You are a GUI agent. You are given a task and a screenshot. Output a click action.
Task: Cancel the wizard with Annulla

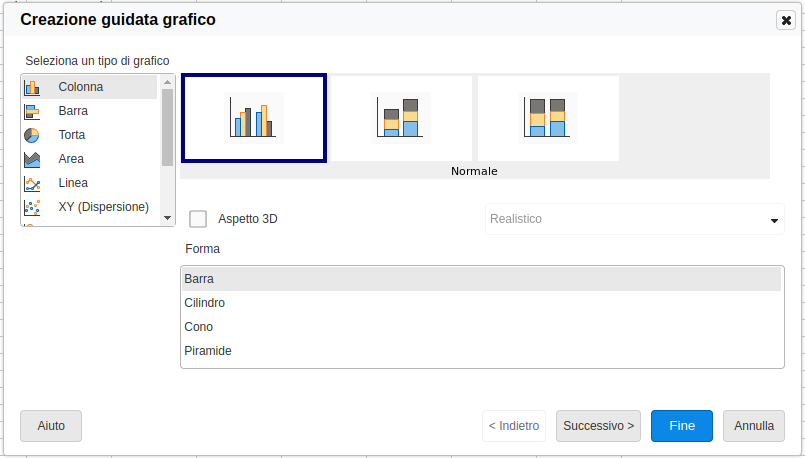(753, 426)
